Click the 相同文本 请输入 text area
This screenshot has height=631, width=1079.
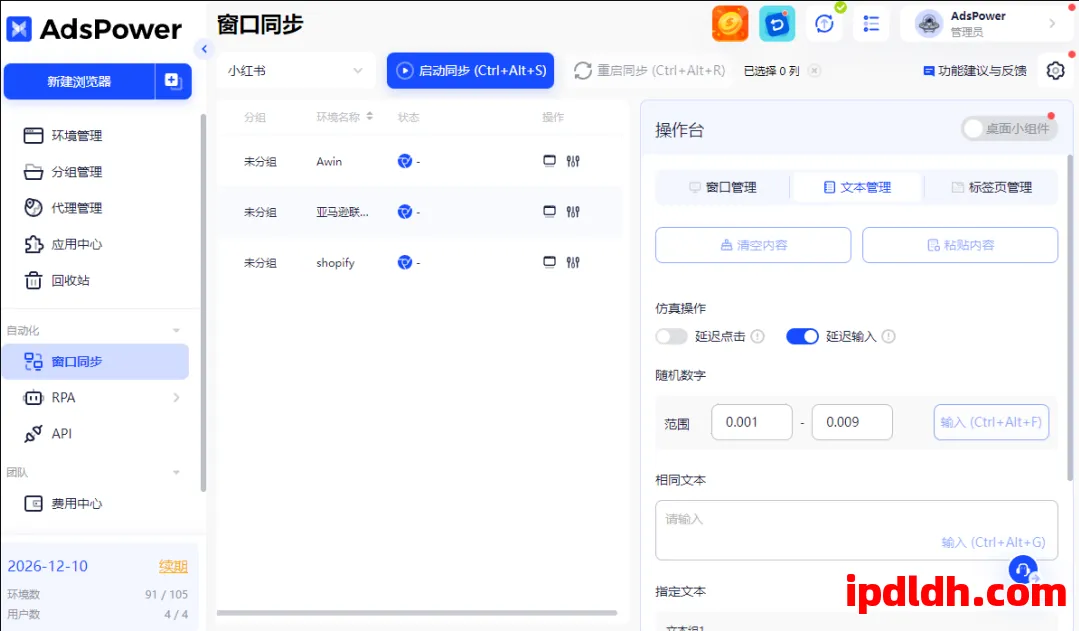[x=856, y=530]
